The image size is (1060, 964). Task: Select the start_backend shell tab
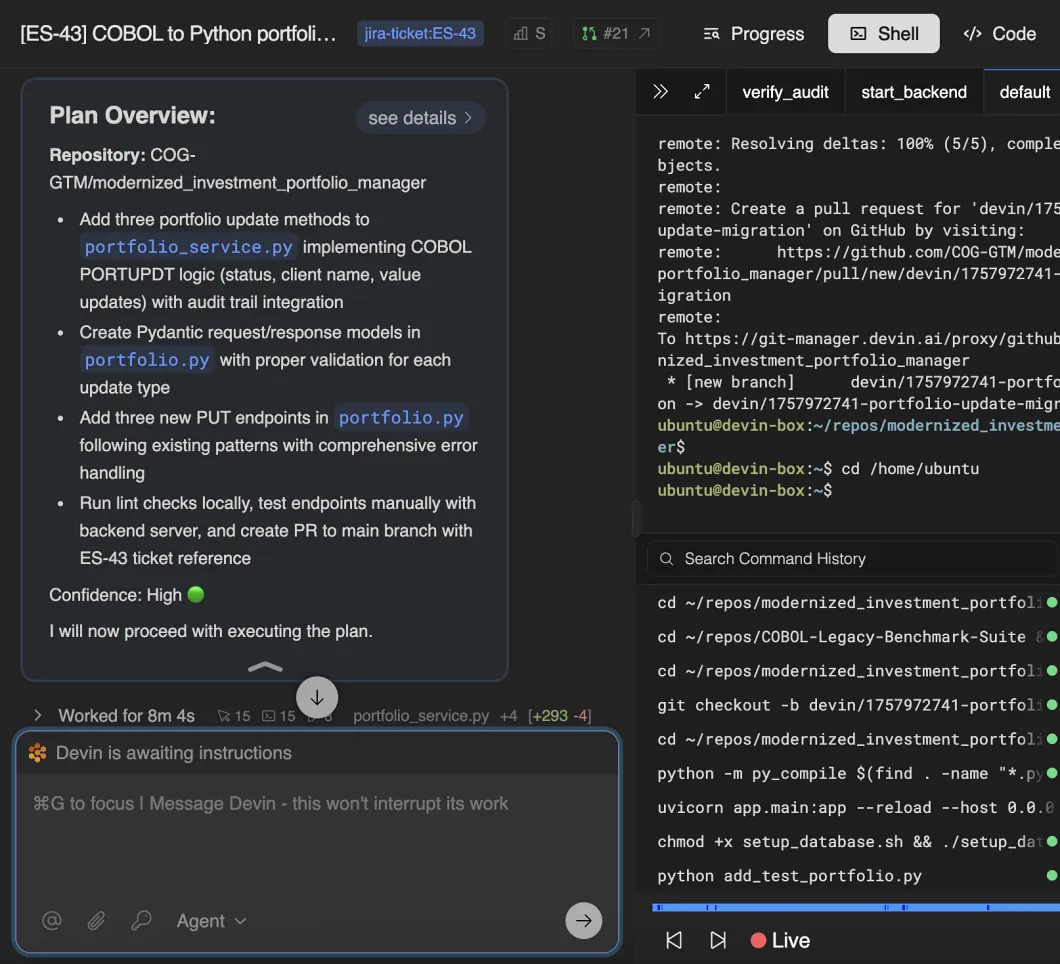point(913,92)
